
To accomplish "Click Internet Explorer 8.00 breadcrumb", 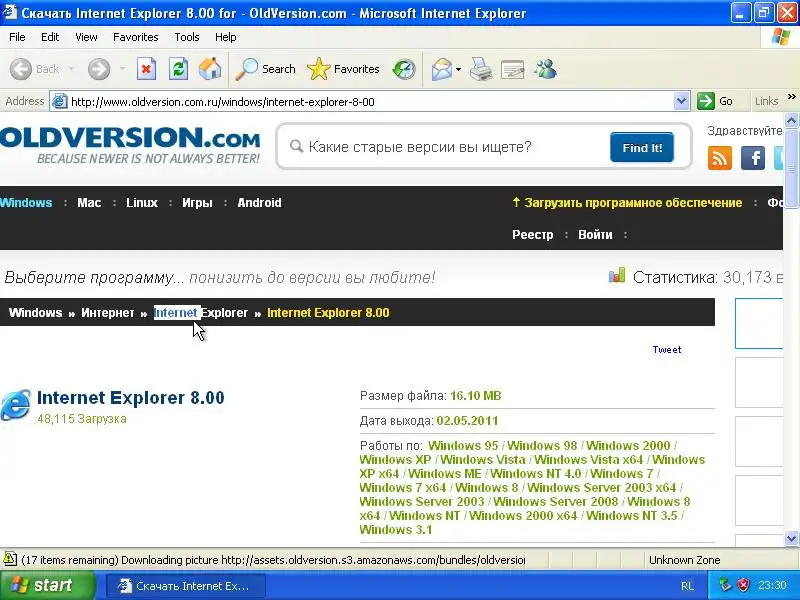I will pos(328,313).
